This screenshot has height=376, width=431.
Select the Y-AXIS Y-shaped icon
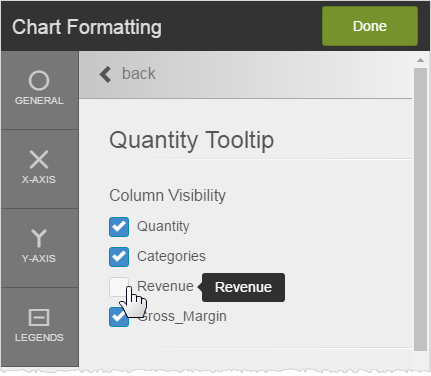click(x=39, y=238)
